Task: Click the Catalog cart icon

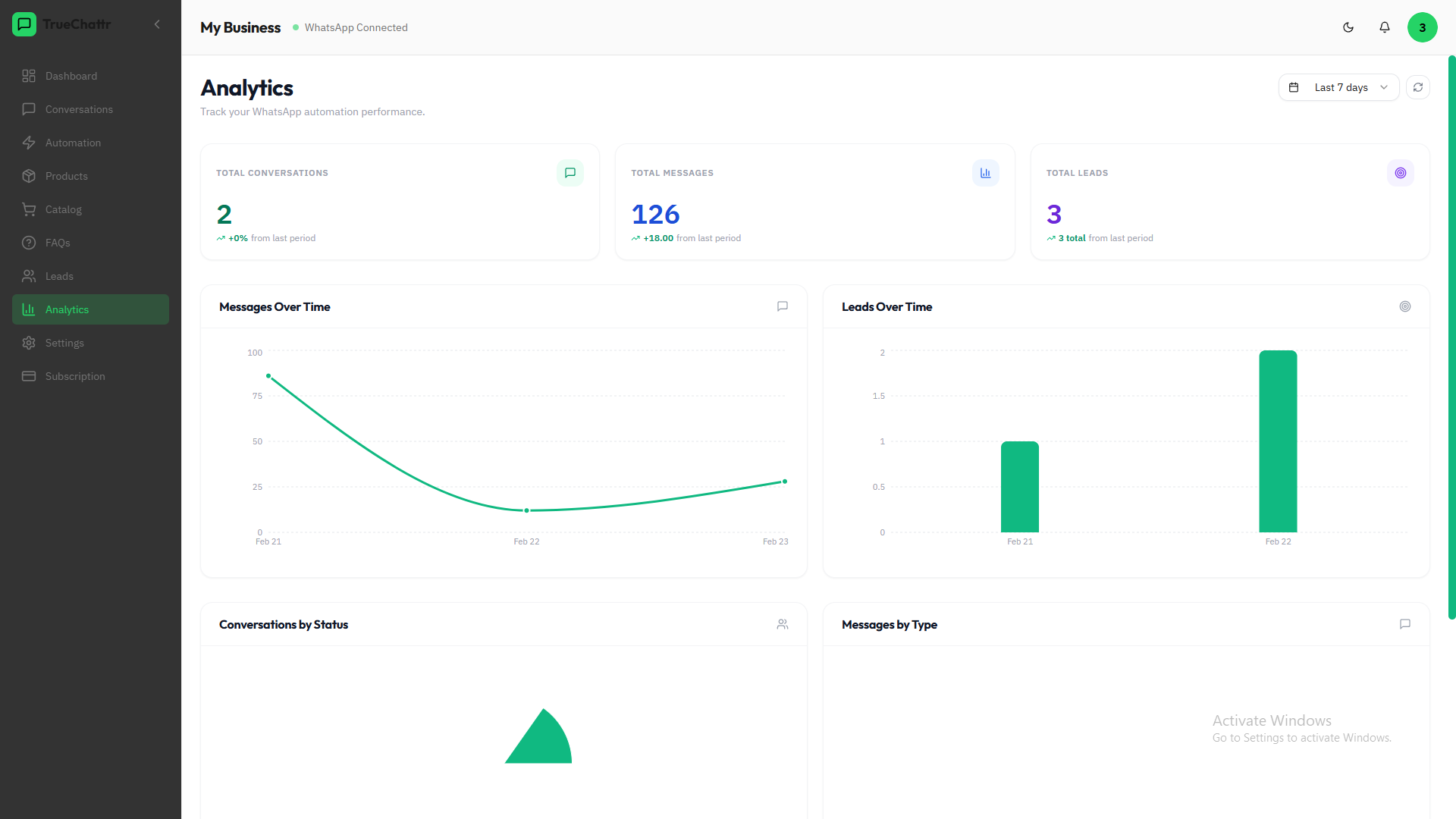Action: pos(29,209)
